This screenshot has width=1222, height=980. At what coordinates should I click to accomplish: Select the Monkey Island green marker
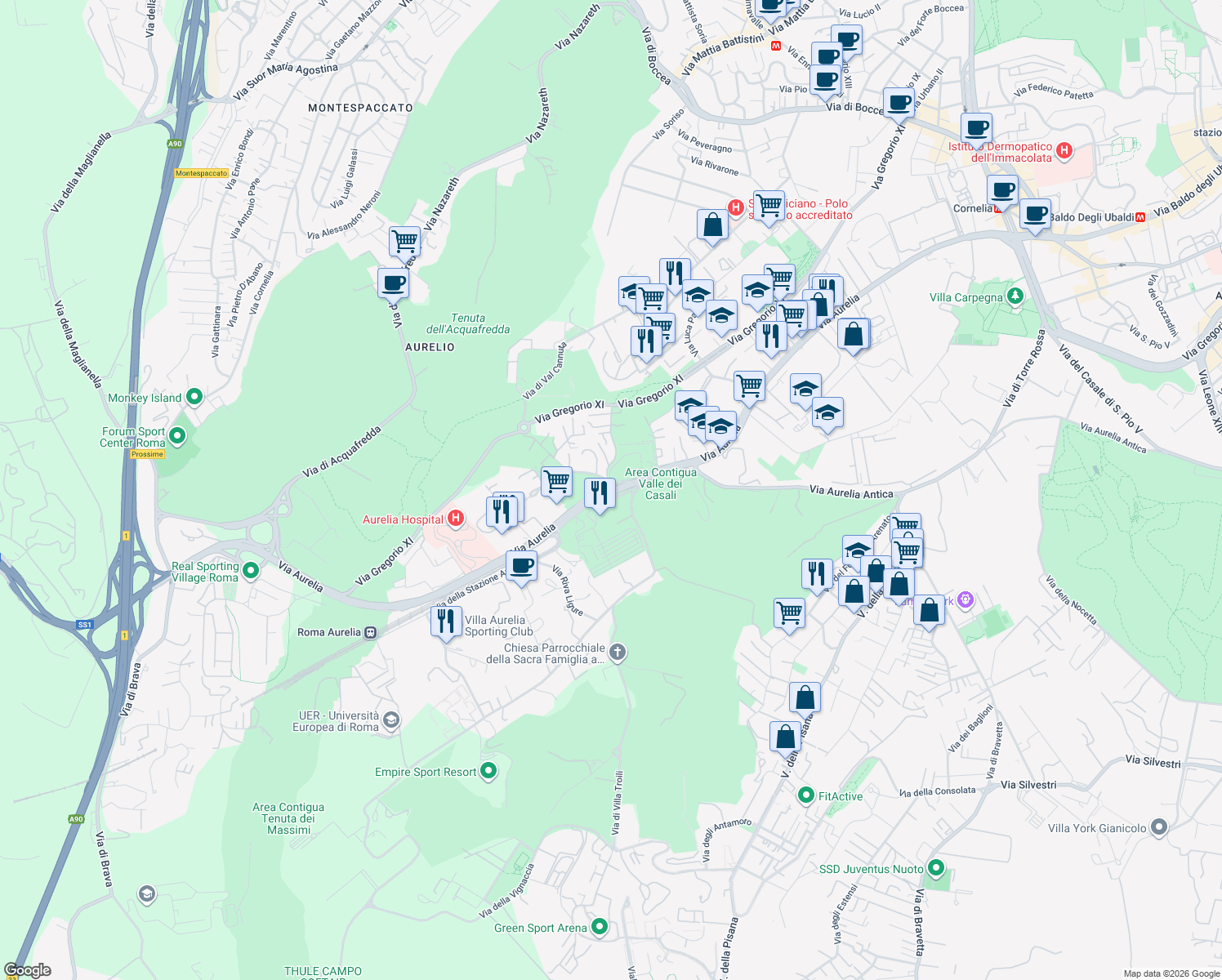194,397
